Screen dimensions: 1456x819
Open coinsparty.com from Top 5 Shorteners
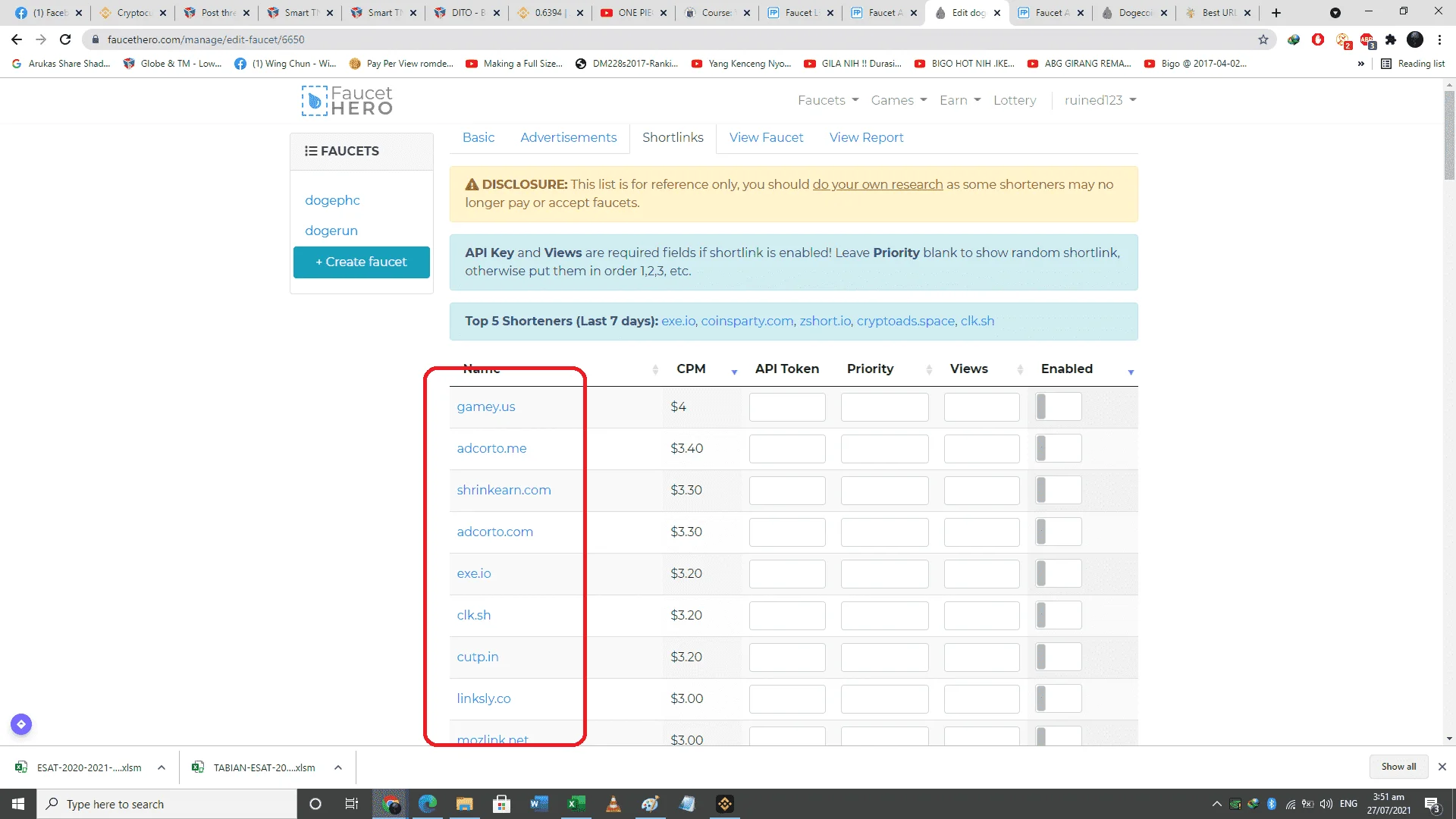tap(747, 321)
